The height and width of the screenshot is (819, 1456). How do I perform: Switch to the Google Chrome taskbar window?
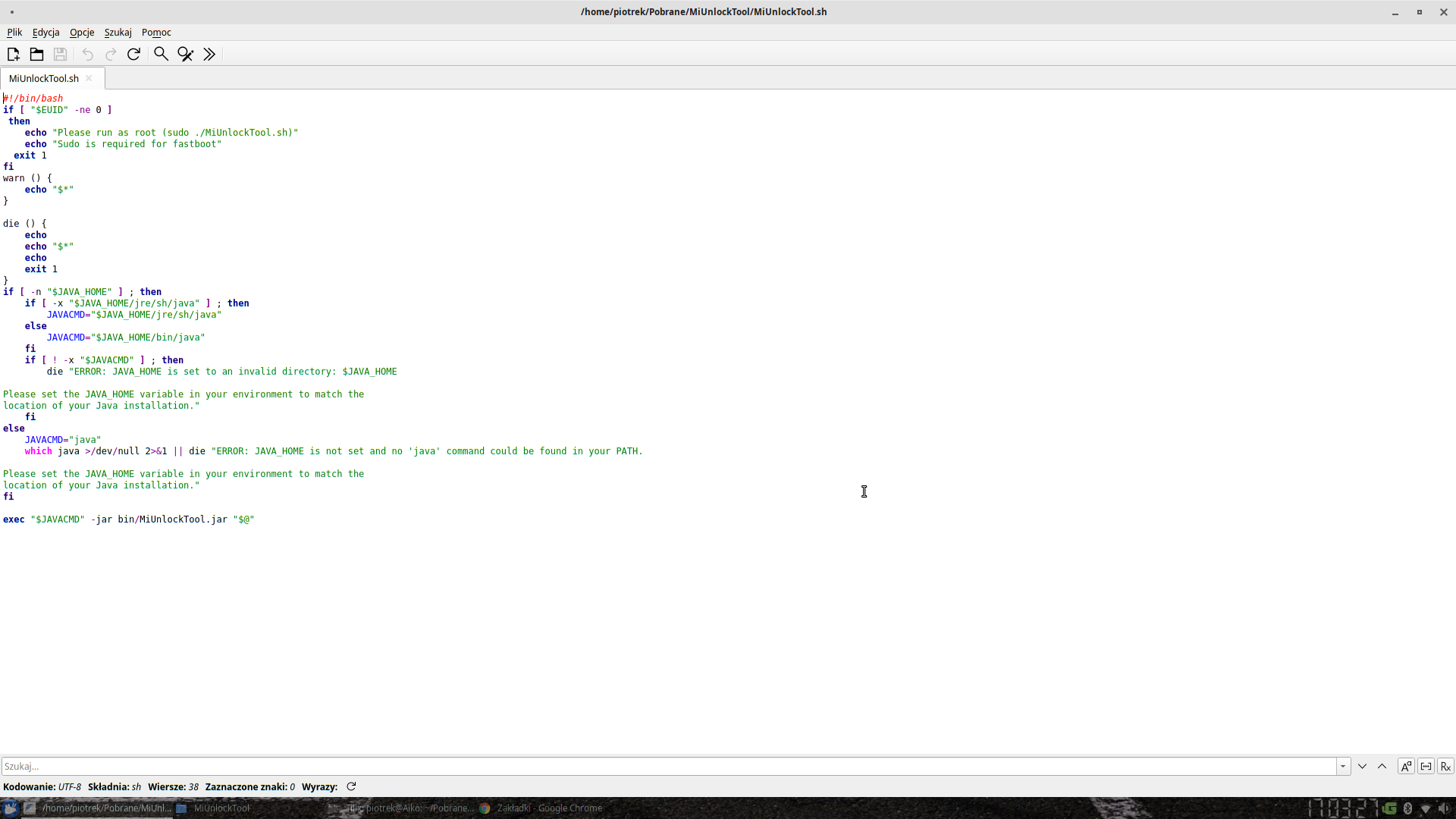click(x=541, y=808)
